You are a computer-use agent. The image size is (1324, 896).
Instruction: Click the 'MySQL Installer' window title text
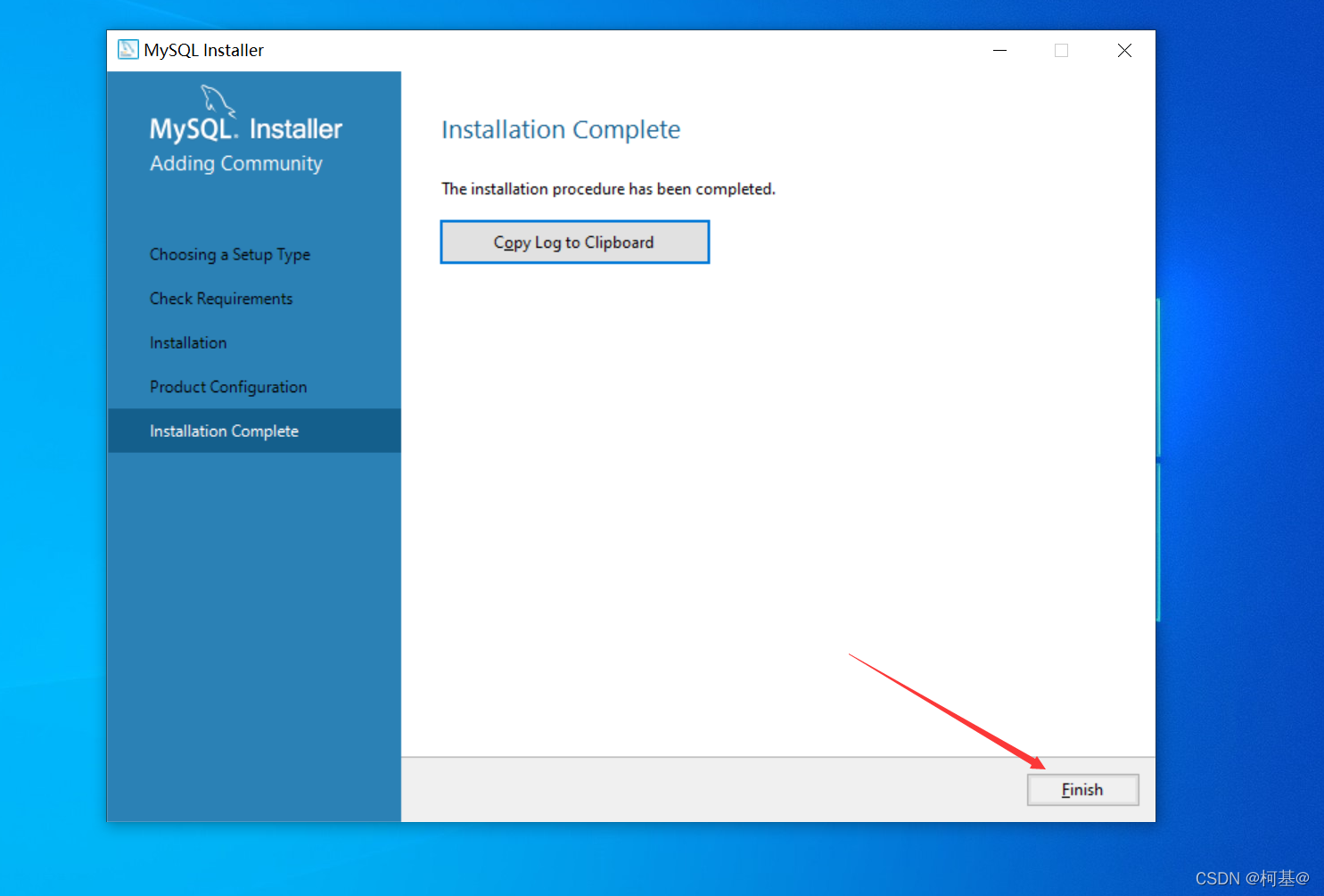[x=204, y=51]
